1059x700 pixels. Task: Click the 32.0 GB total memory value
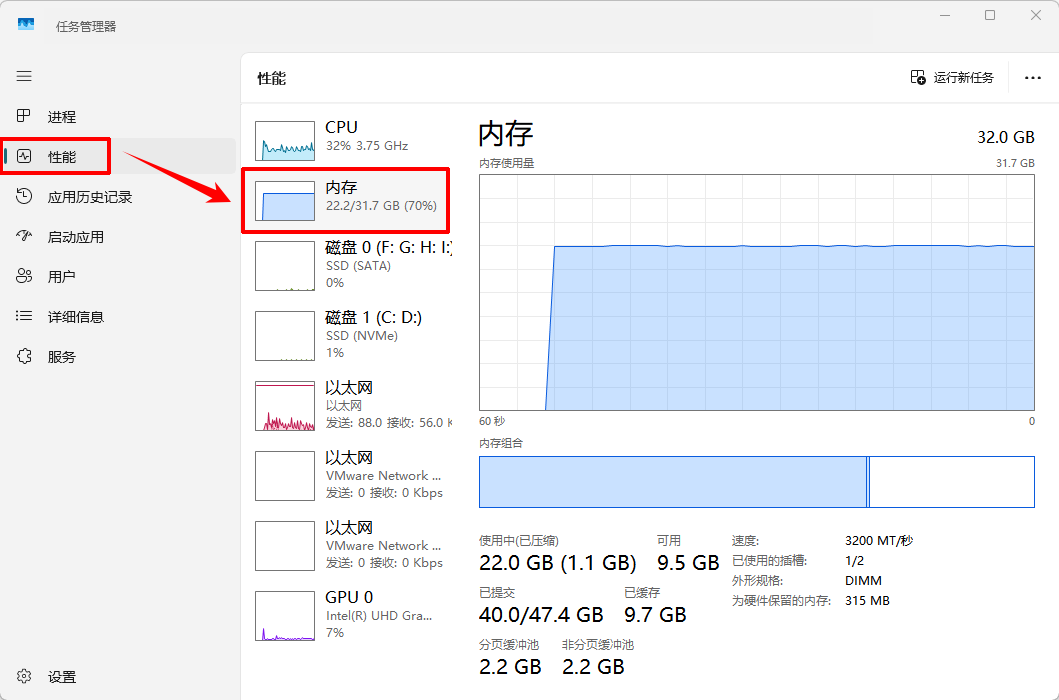(1006, 137)
